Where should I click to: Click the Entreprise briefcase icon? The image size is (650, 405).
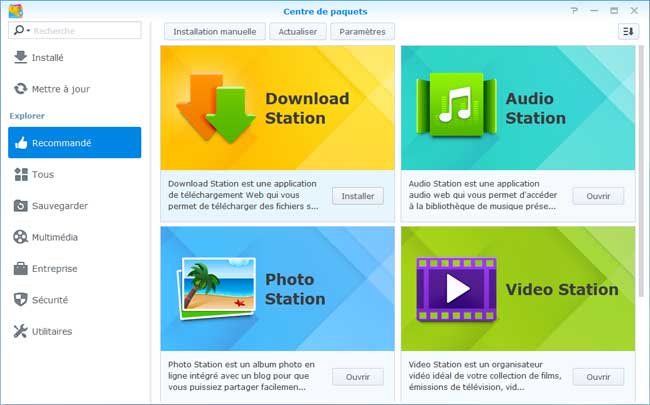(20, 269)
